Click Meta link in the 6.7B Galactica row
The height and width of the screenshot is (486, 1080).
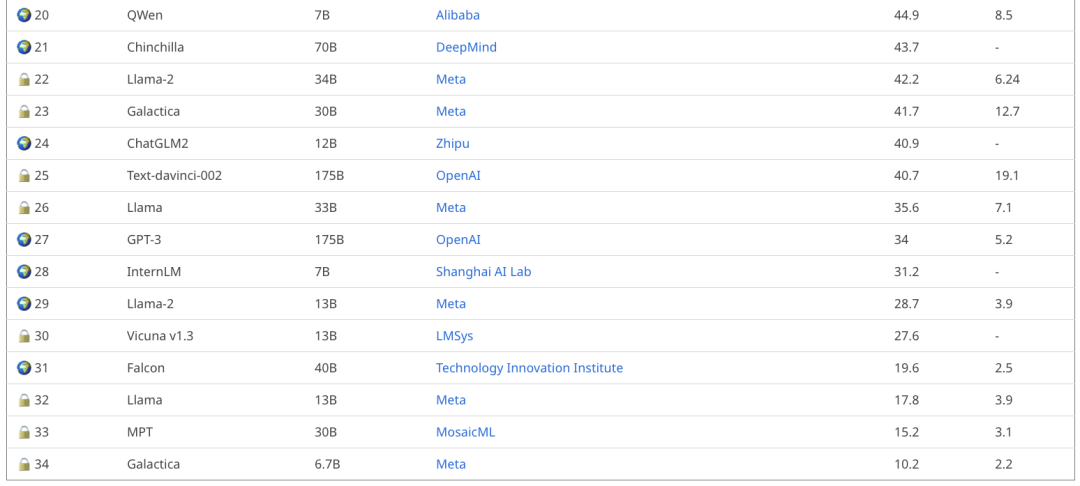(x=450, y=464)
